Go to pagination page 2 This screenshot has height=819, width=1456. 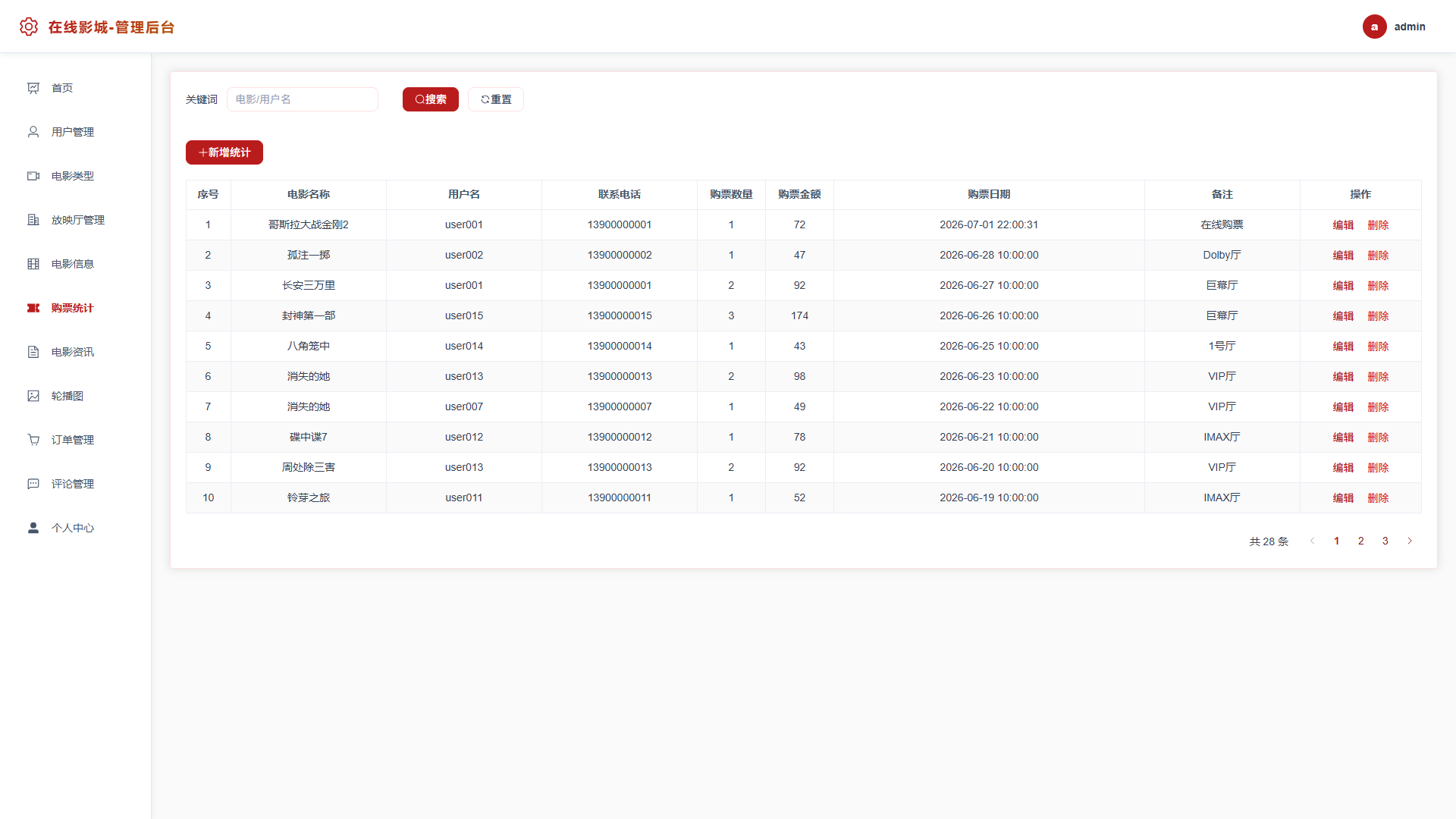(x=1360, y=541)
